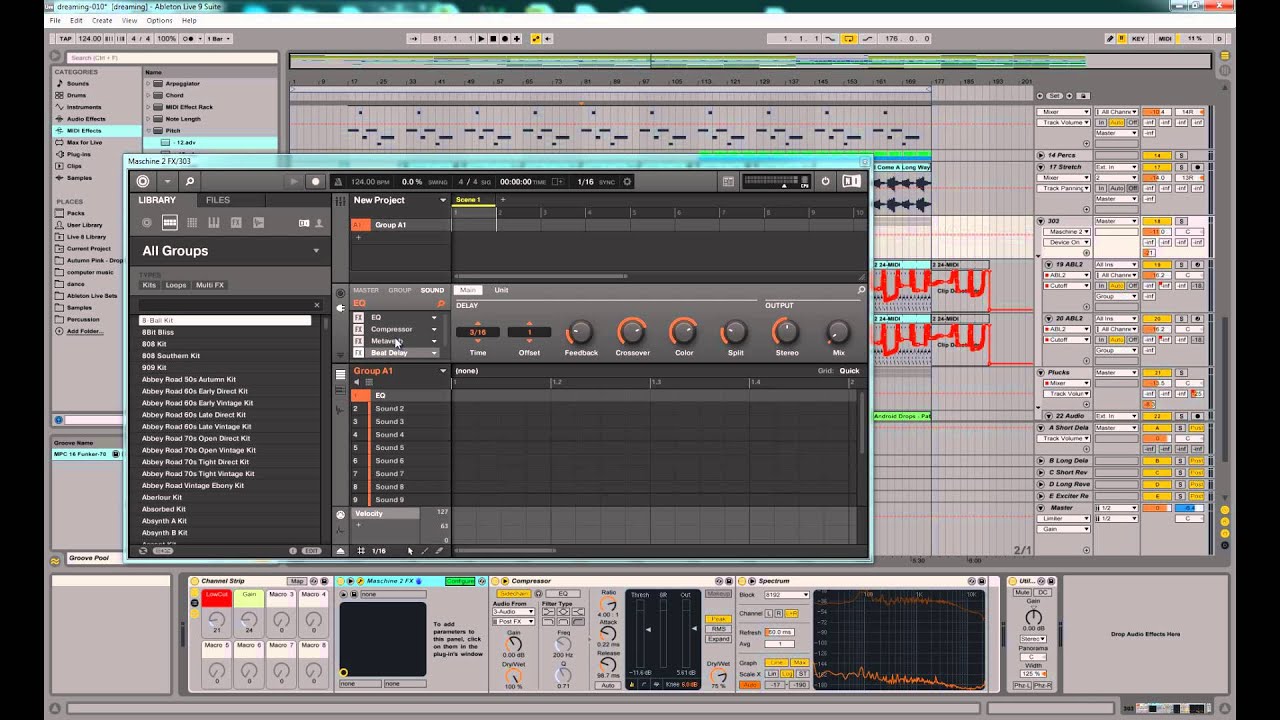Open the Maschine logo menu icon
The width and height of the screenshot is (1280, 720).
pos(143,181)
